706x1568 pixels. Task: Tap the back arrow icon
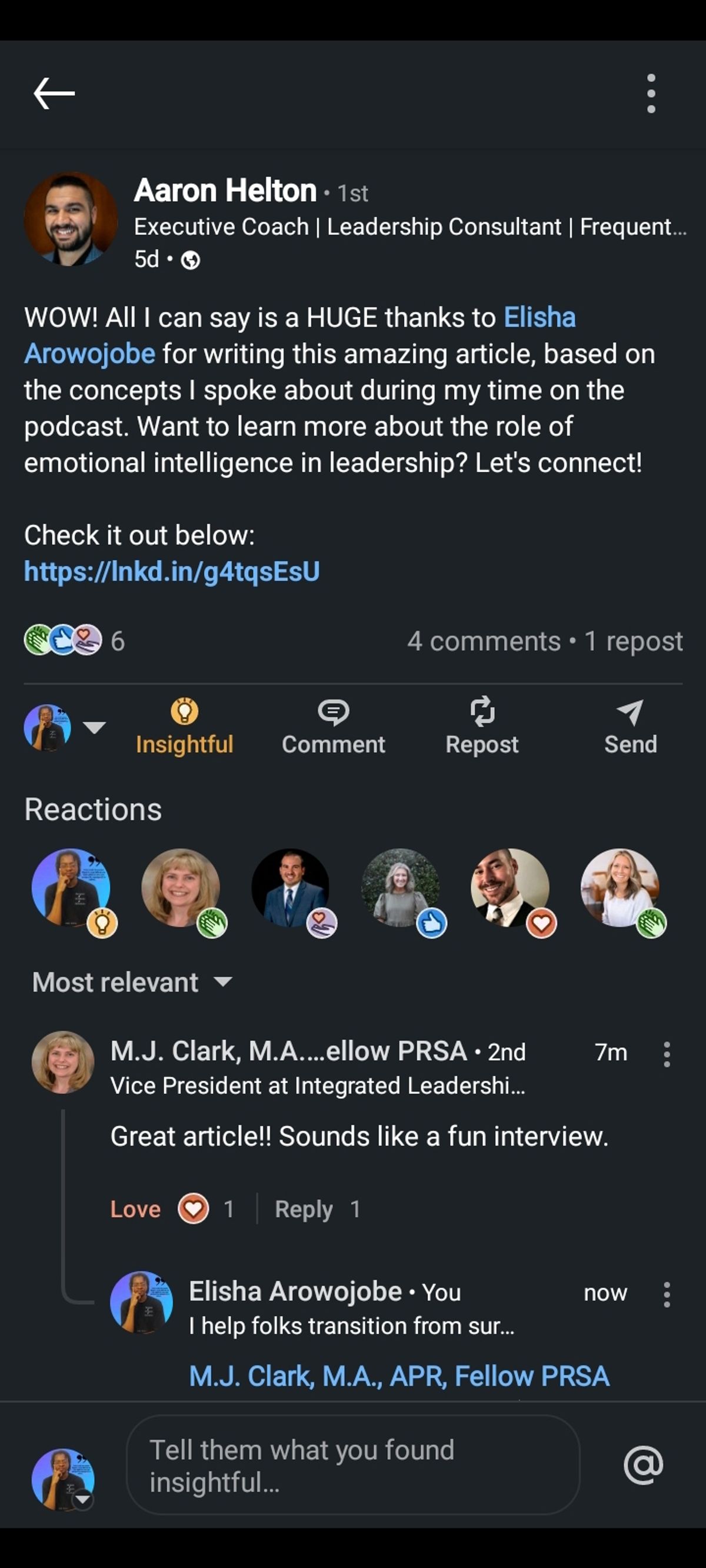(54, 93)
